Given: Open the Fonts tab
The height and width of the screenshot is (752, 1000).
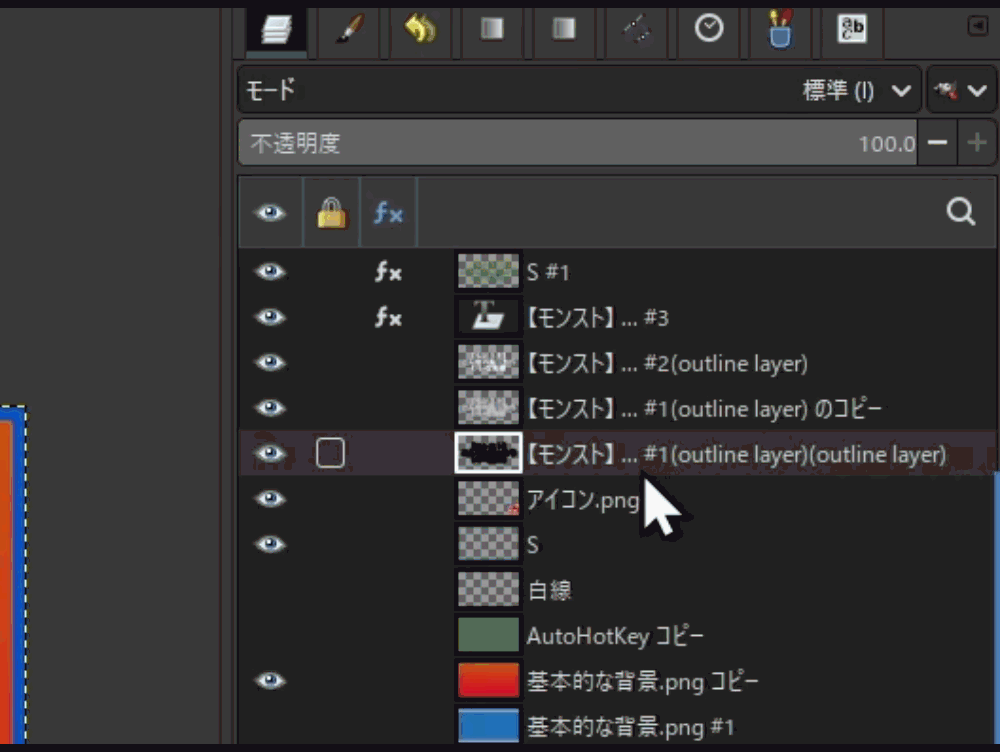Looking at the screenshot, I should coord(852,30).
